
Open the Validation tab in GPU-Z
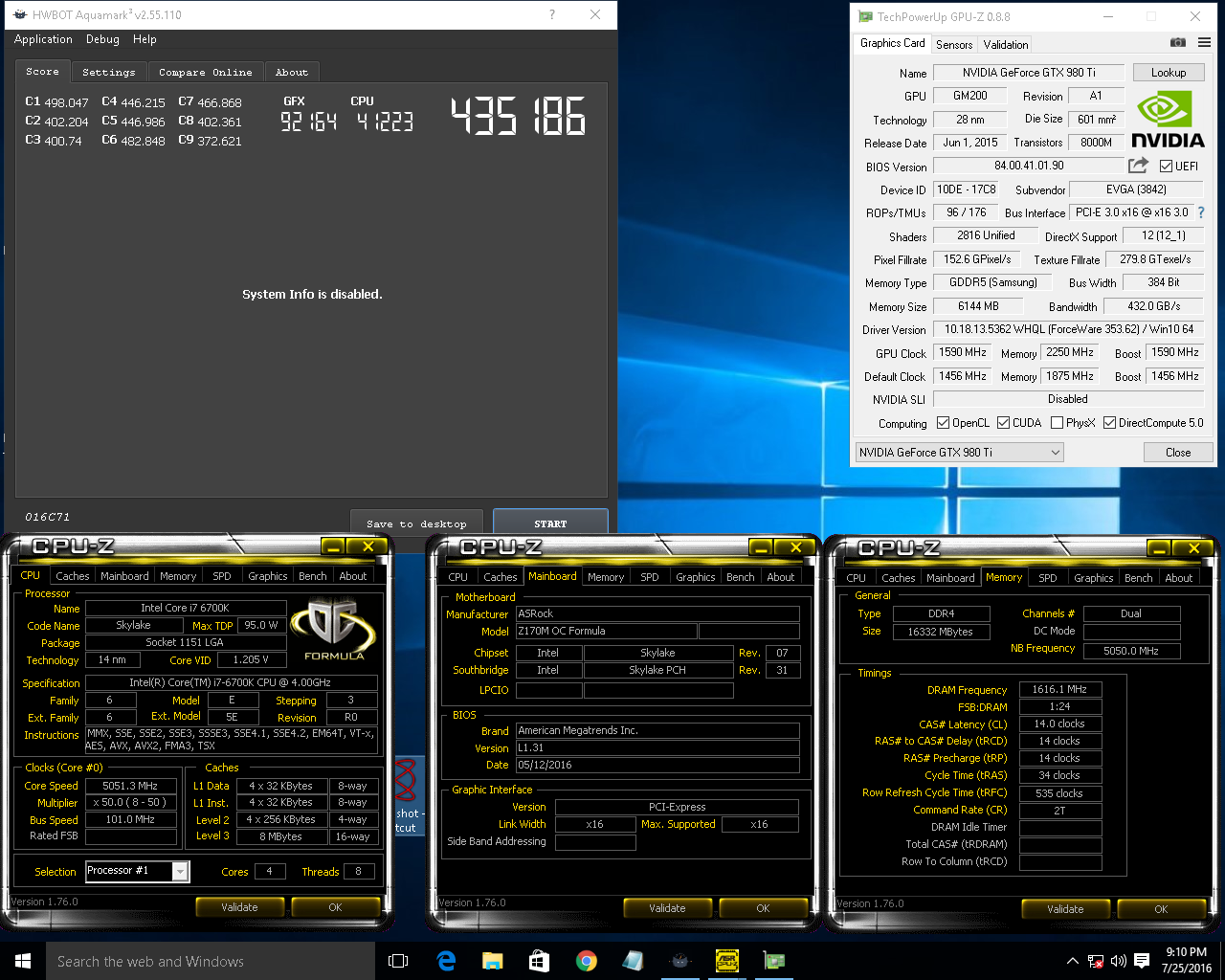(1006, 44)
